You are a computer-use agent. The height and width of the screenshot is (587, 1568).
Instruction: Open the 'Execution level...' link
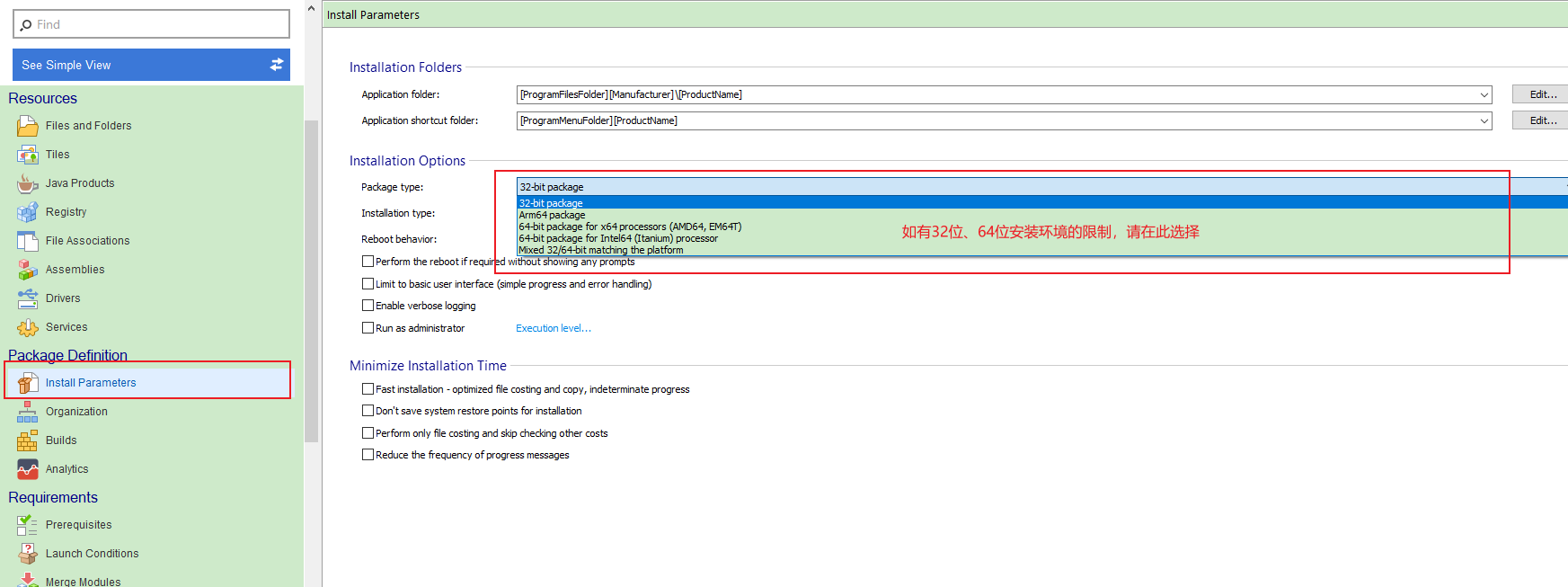[554, 328]
